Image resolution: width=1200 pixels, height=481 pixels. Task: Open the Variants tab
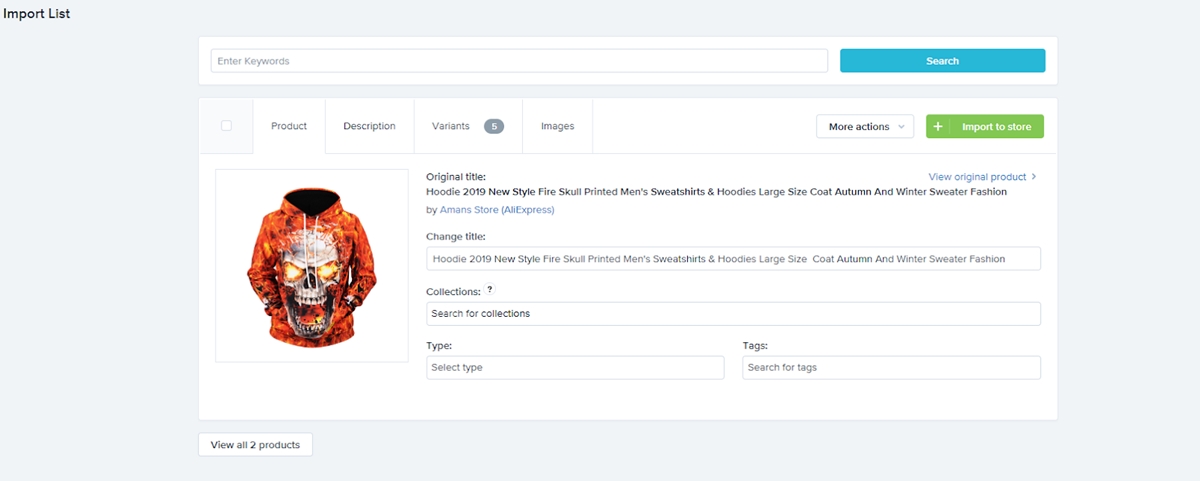450,127
